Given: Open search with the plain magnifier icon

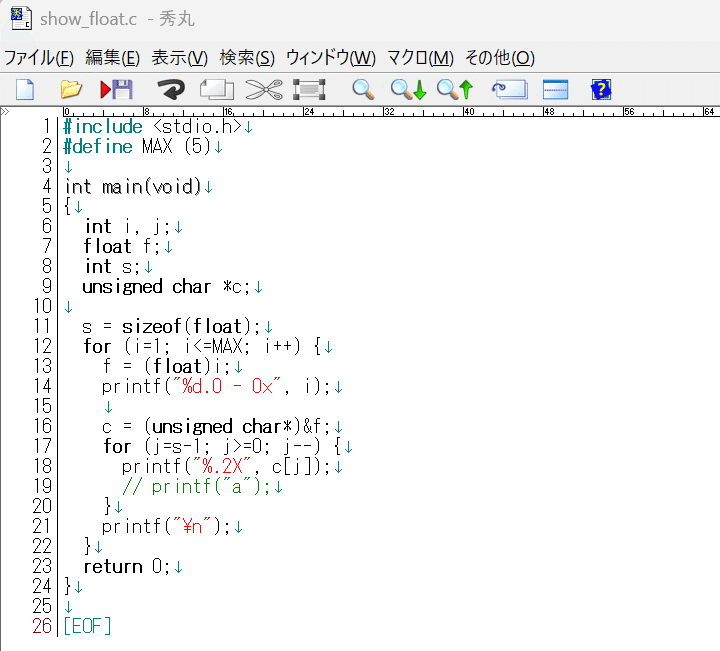Looking at the screenshot, I should [363, 89].
